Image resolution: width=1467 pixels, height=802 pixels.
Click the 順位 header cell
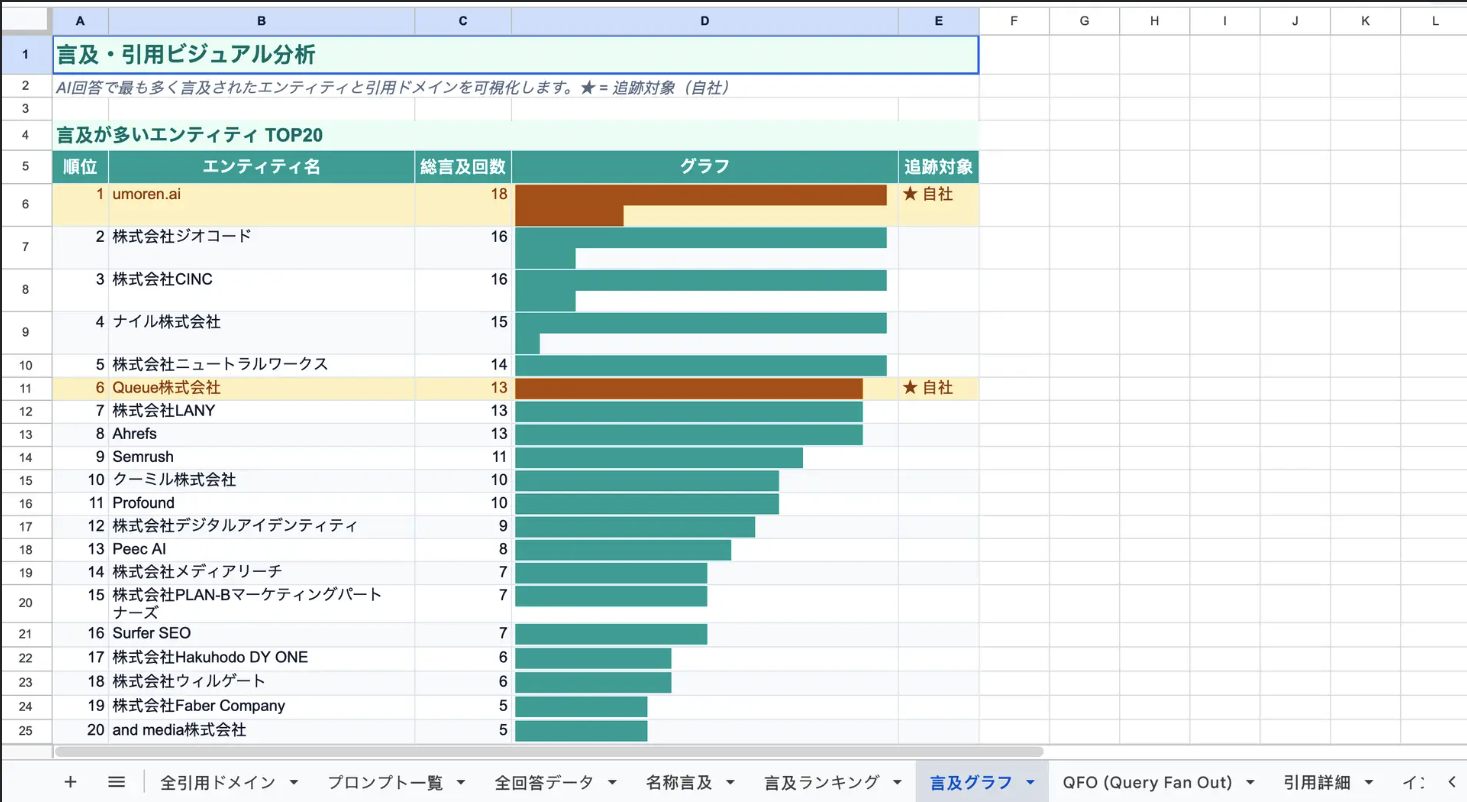[80, 167]
